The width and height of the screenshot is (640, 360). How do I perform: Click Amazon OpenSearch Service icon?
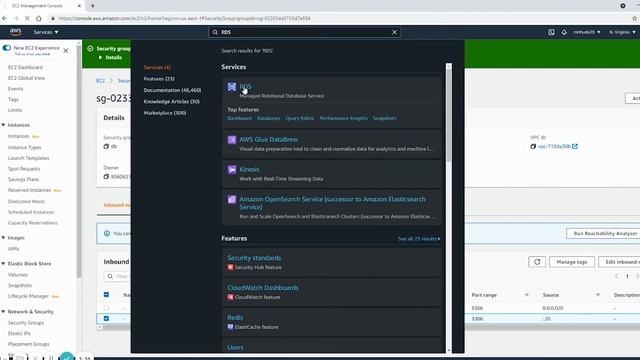(232, 200)
